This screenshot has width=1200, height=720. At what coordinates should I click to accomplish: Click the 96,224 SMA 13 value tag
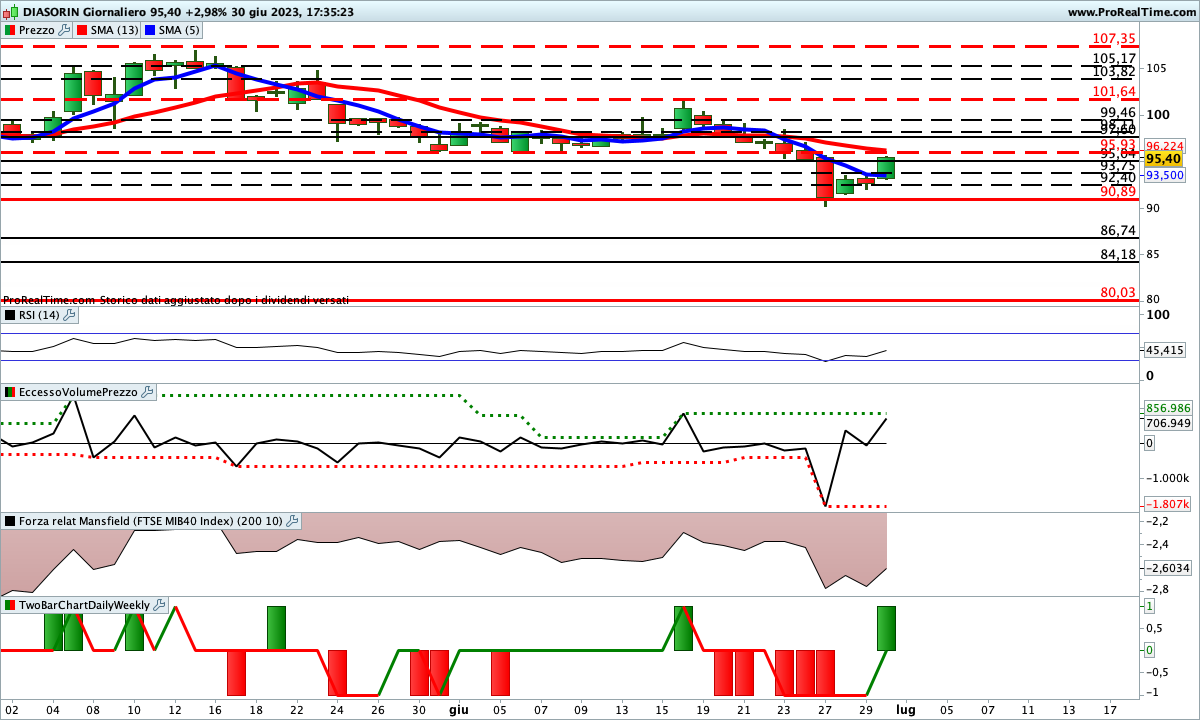coord(1165,145)
